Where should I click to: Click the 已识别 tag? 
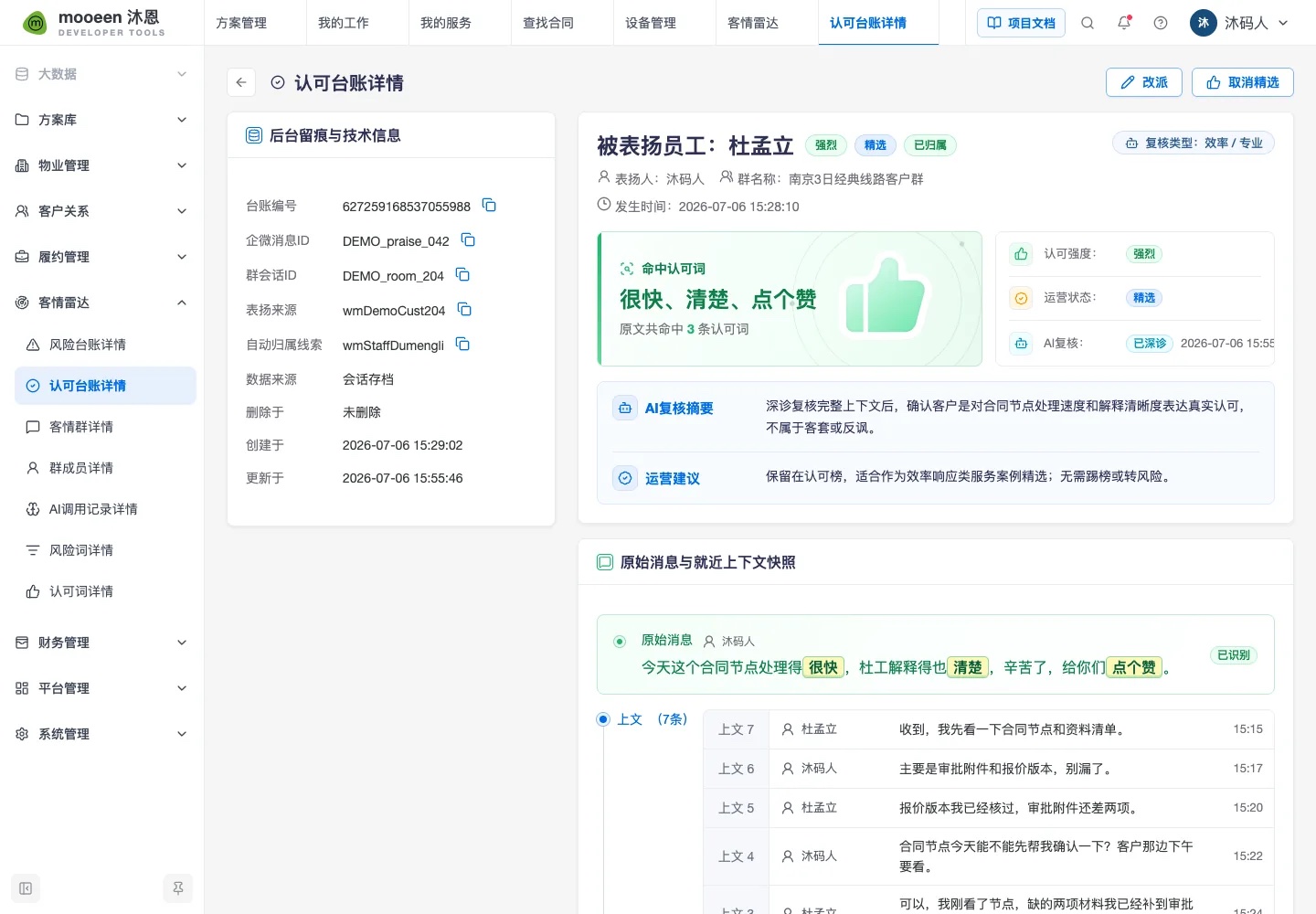click(x=1233, y=655)
